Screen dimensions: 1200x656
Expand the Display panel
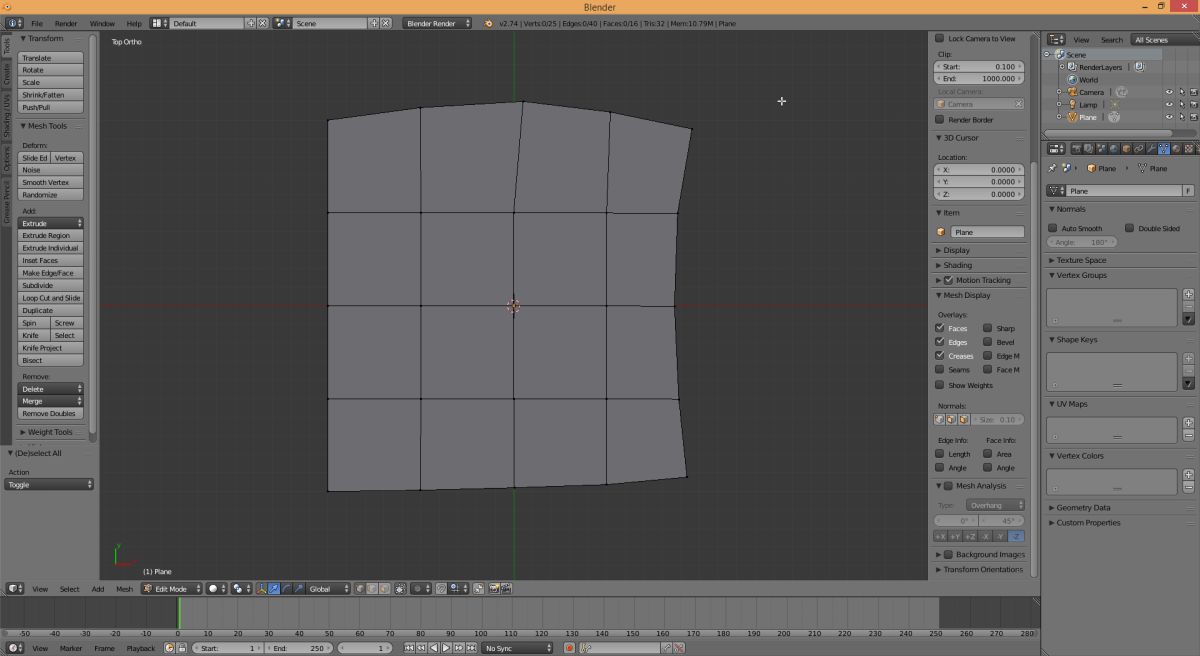(956, 250)
